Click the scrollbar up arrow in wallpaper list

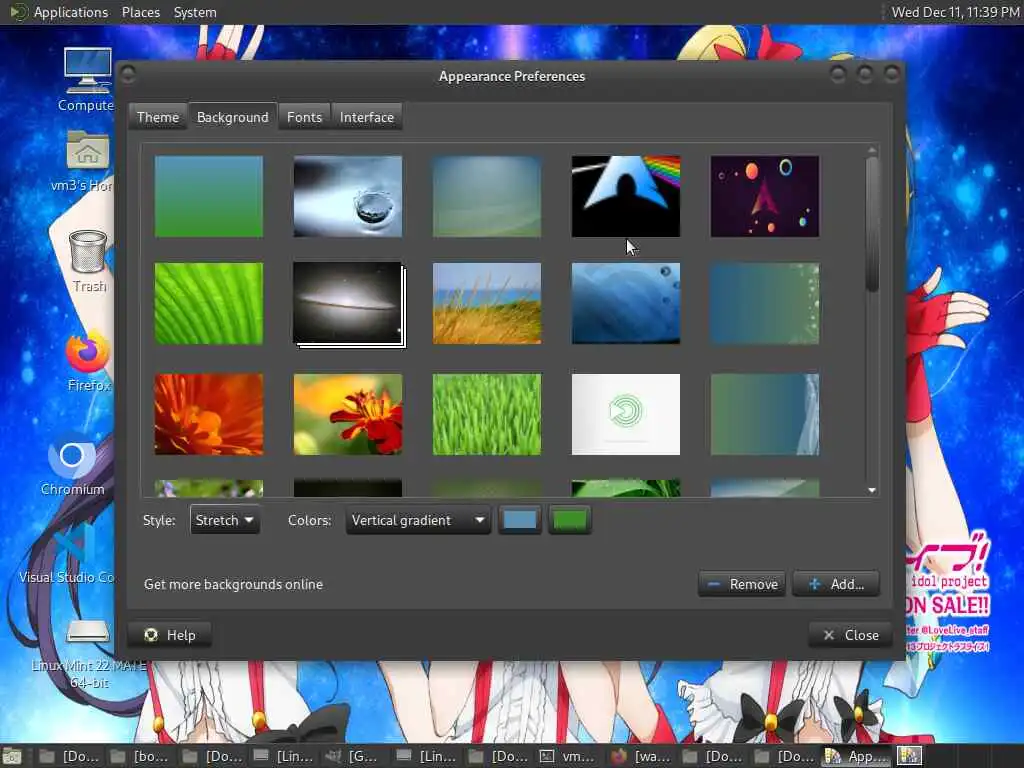(872, 151)
